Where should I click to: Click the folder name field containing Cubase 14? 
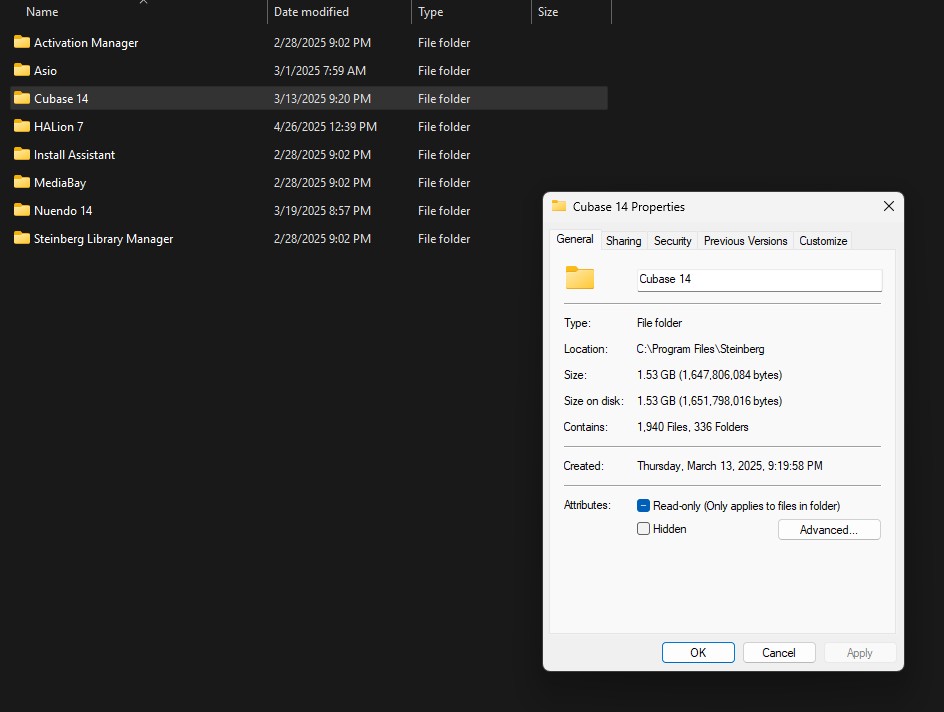coord(760,279)
